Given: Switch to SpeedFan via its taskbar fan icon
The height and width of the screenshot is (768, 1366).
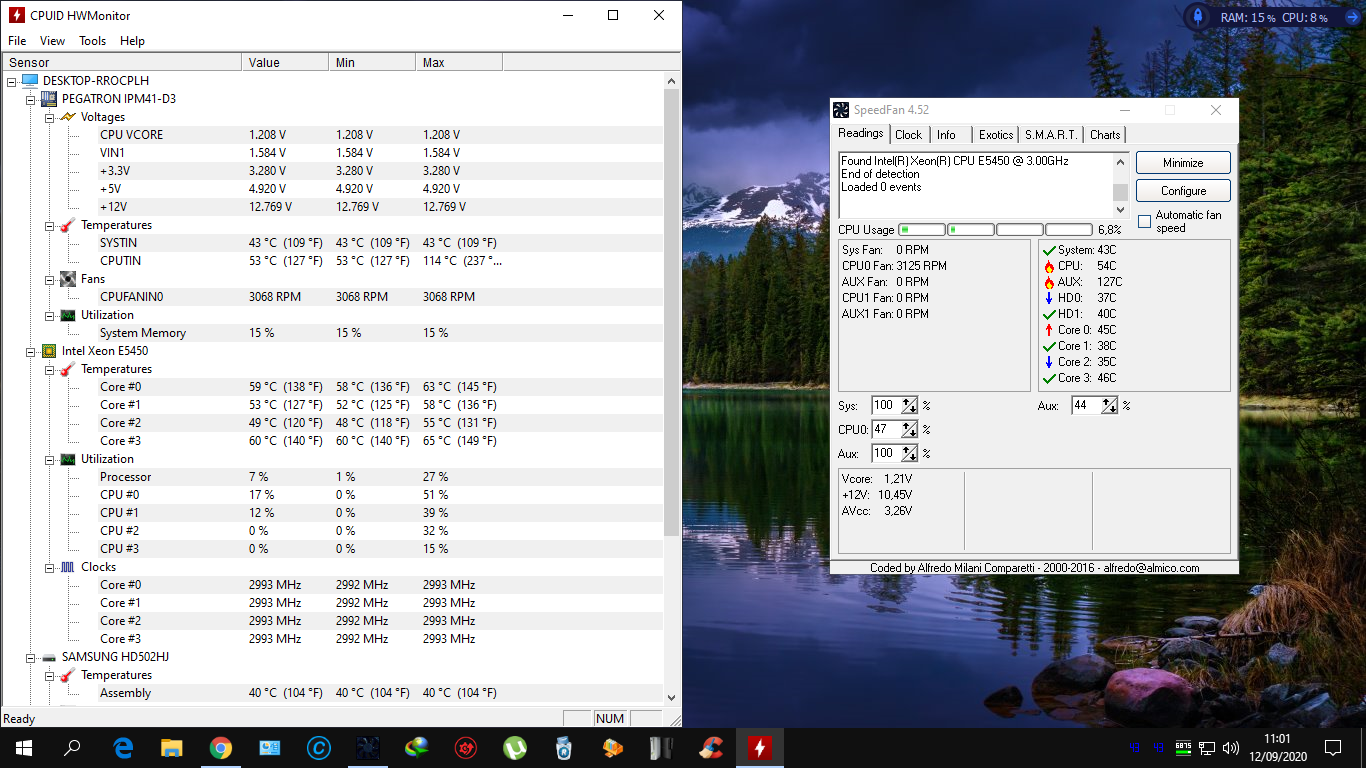Looking at the screenshot, I should (x=368, y=747).
